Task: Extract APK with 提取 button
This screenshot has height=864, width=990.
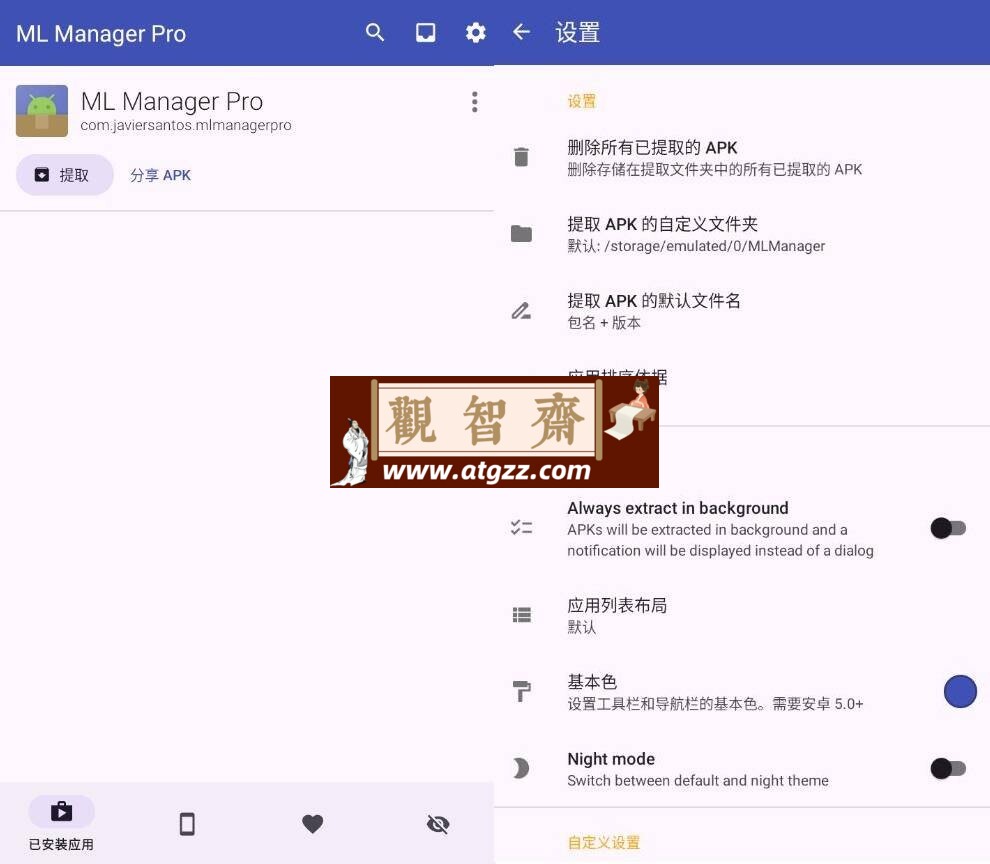Action: pyautogui.click(x=64, y=175)
